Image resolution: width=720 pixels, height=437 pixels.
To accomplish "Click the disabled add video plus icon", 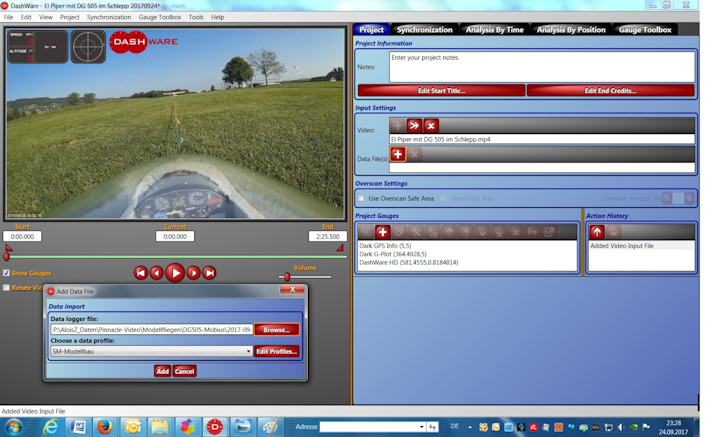I will 398,125.
